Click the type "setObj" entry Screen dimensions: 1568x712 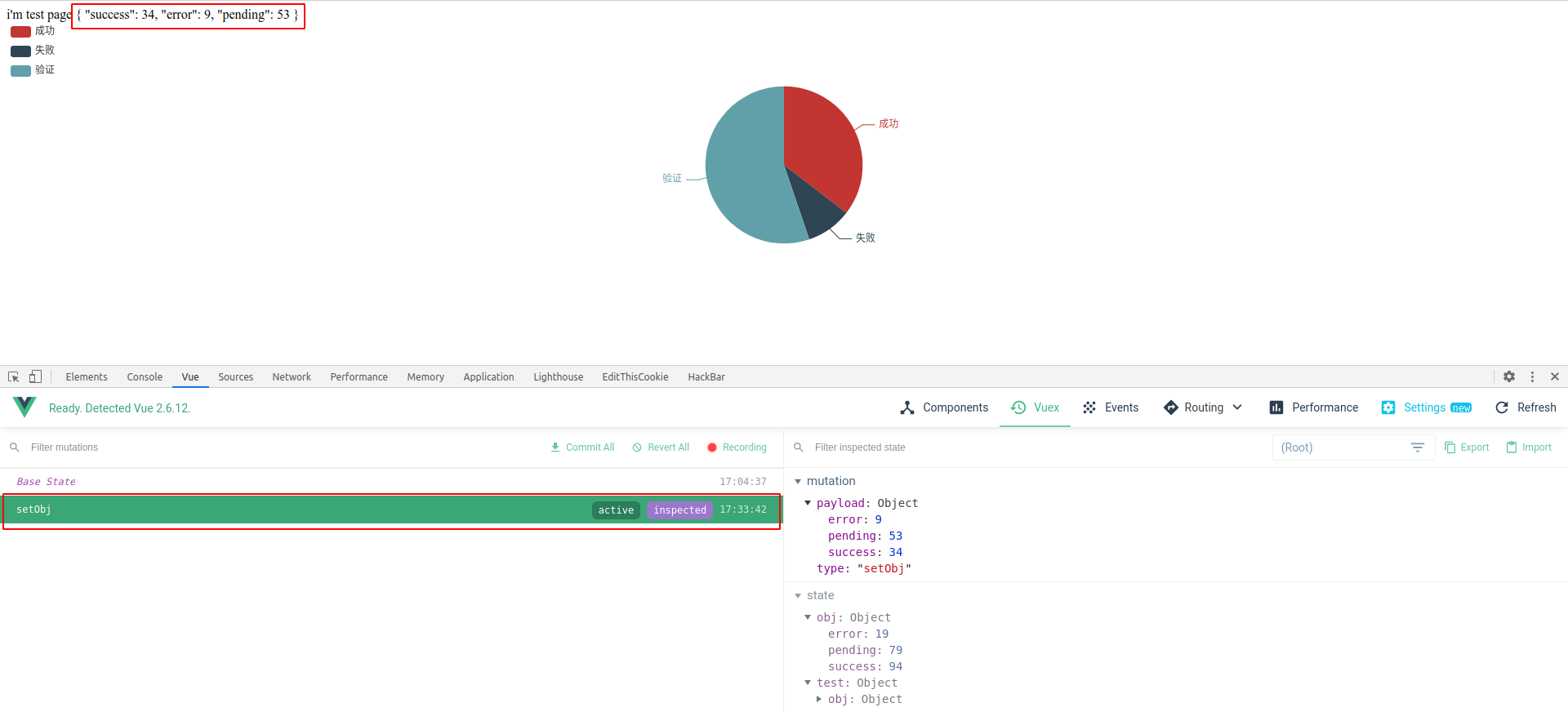(x=864, y=568)
